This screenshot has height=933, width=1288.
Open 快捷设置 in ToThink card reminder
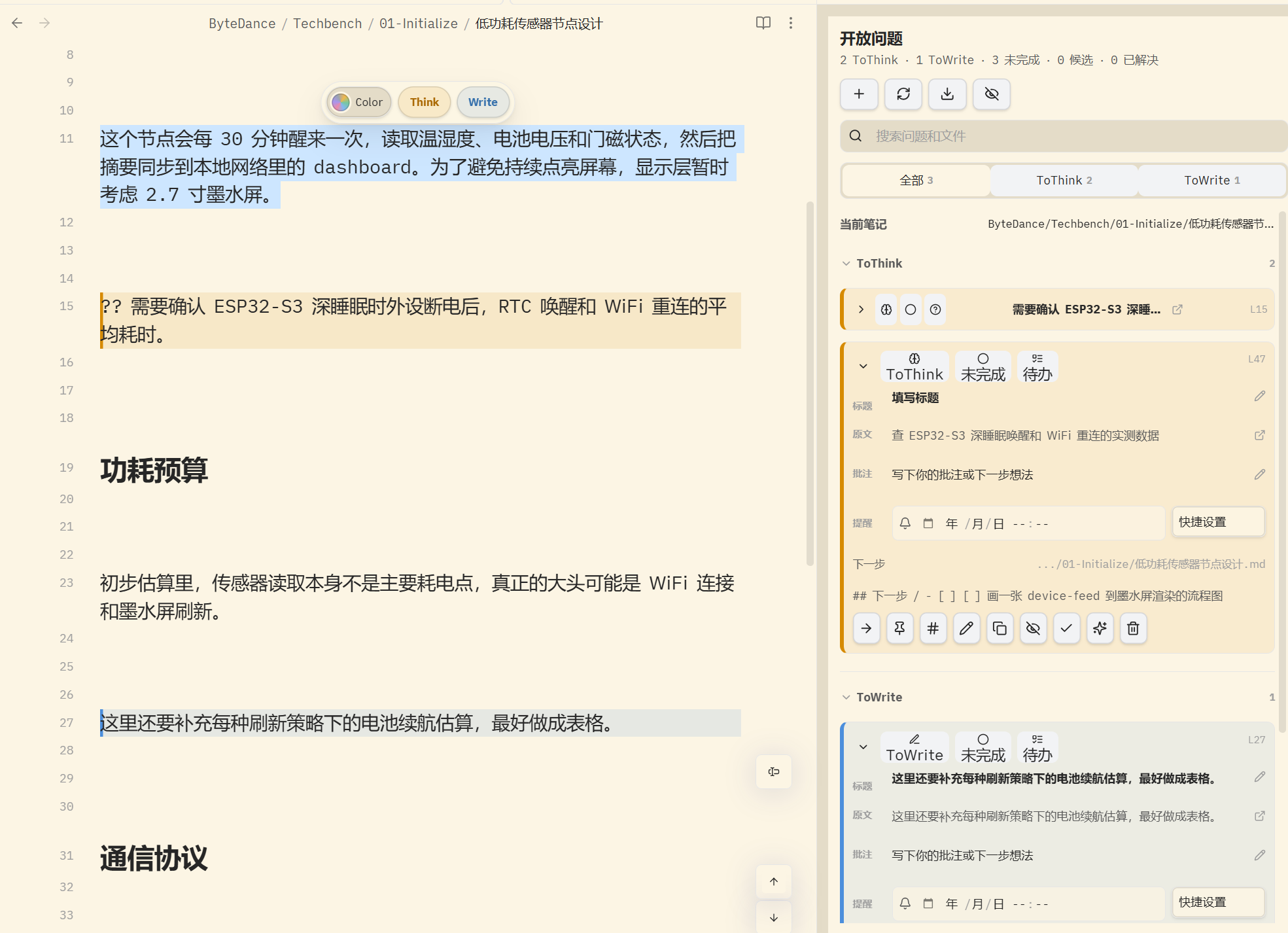[1218, 522]
